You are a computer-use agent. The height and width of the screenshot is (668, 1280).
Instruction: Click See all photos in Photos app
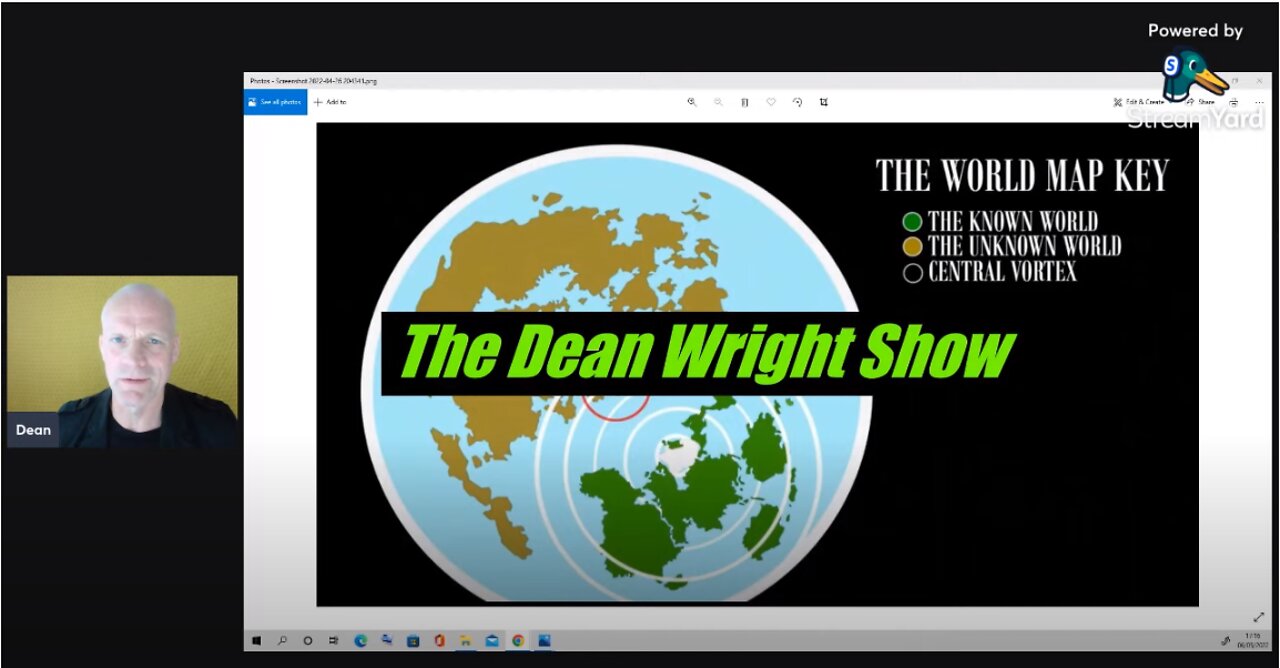(275, 102)
